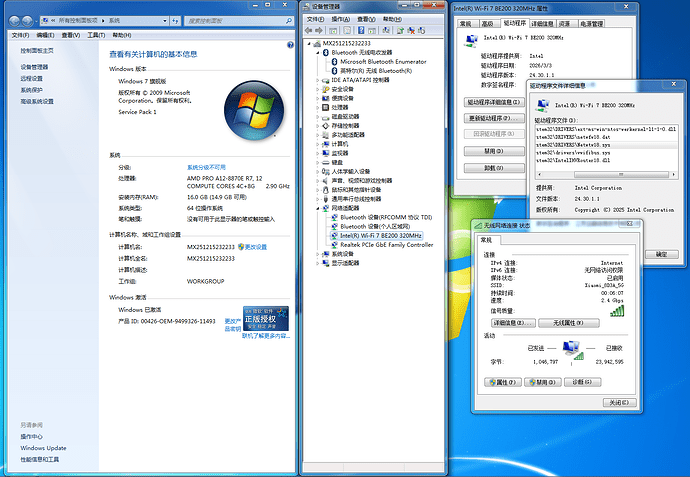Select the vwifibus.sys row in driver files list
The image size is (690, 477).
(x=606, y=153)
